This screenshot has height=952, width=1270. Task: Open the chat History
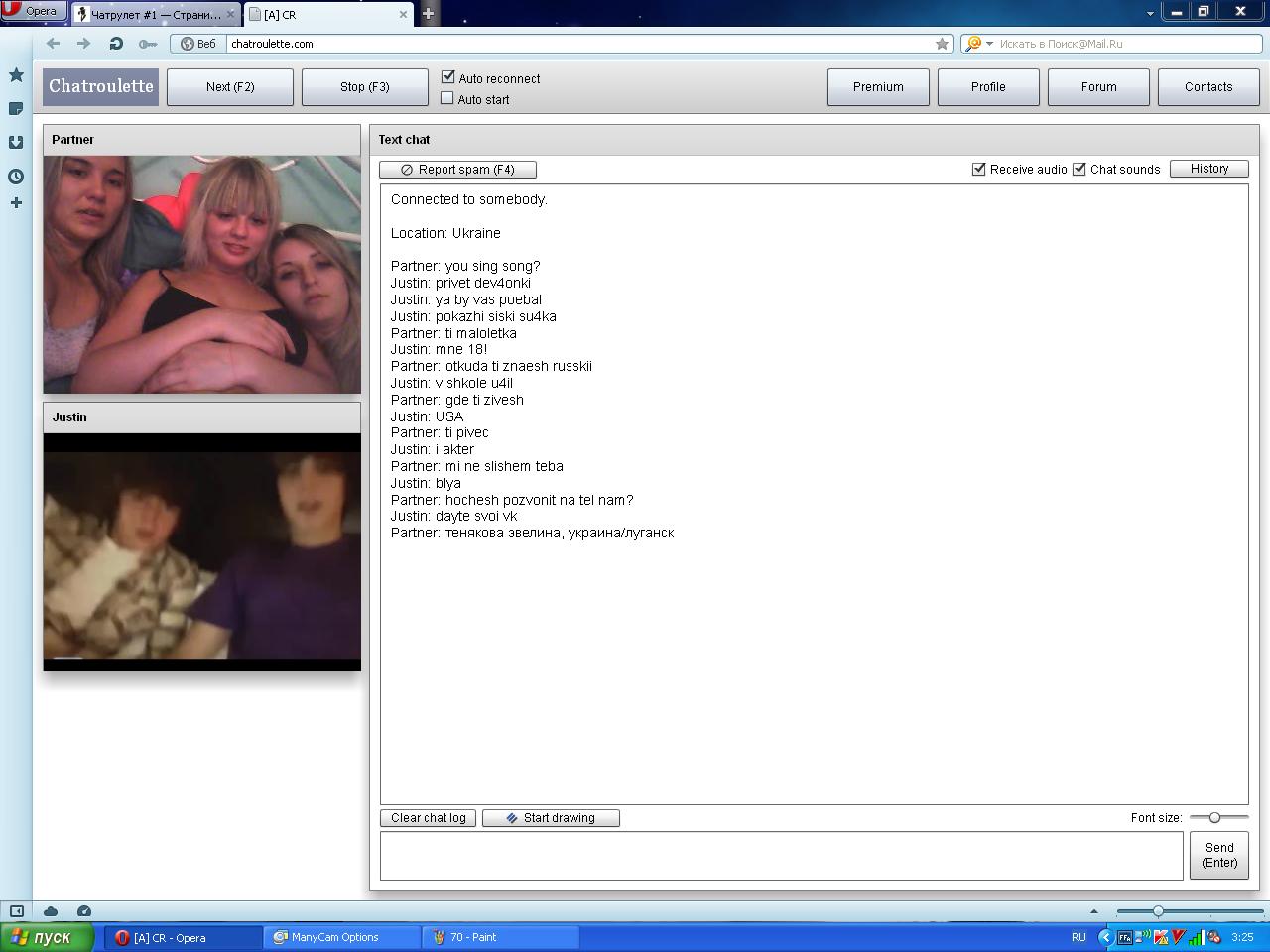click(x=1209, y=169)
